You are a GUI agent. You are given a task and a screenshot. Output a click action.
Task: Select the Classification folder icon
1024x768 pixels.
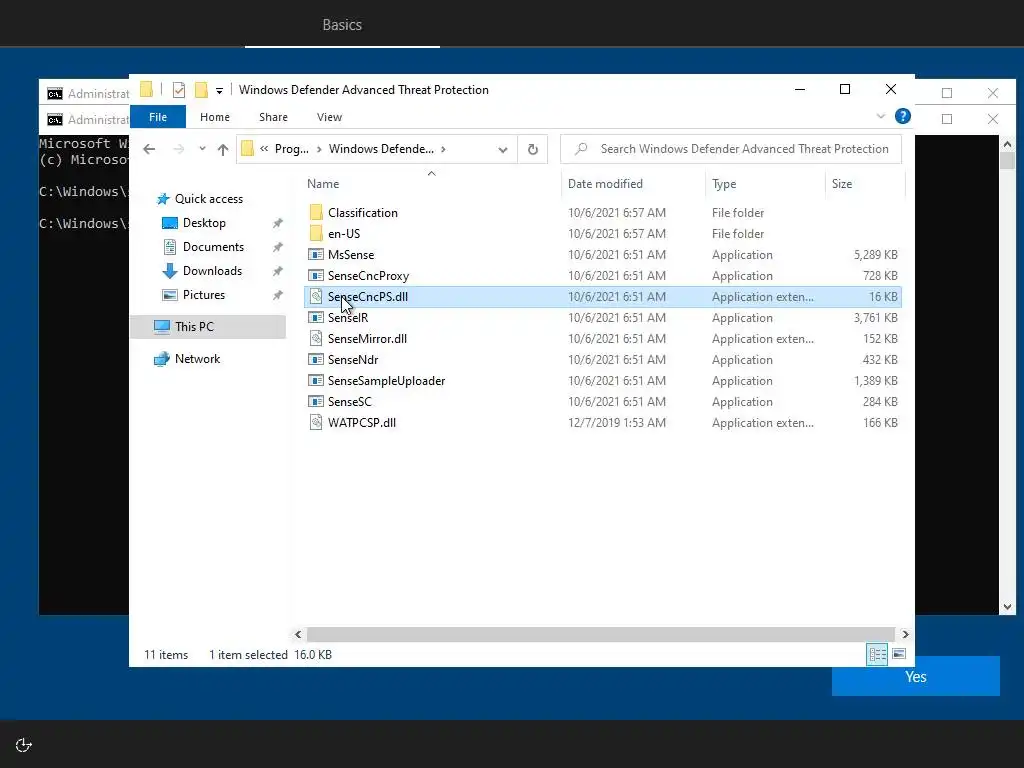click(316, 212)
